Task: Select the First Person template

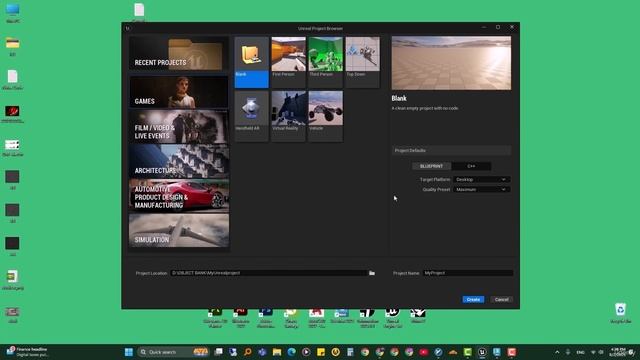Action: (289, 62)
